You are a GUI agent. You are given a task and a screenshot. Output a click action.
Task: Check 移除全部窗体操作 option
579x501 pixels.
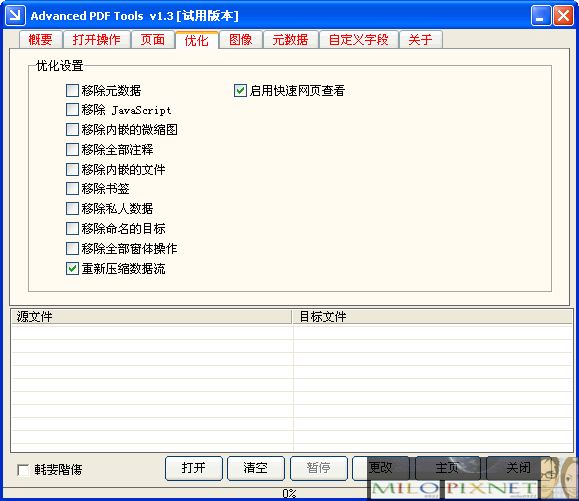(x=72, y=248)
